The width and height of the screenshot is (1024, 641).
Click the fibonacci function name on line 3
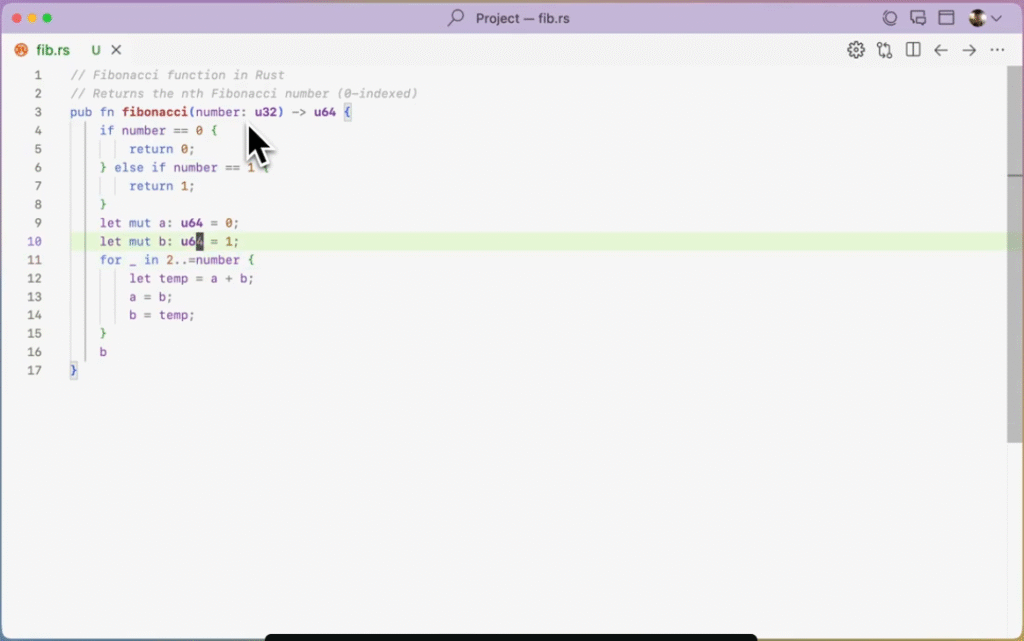click(x=155, y=112)
